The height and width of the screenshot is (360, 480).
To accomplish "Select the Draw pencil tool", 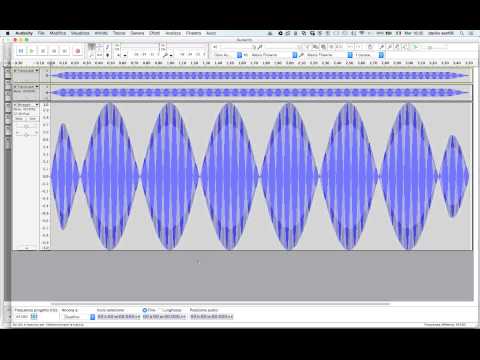I will [x=107, y=47].
